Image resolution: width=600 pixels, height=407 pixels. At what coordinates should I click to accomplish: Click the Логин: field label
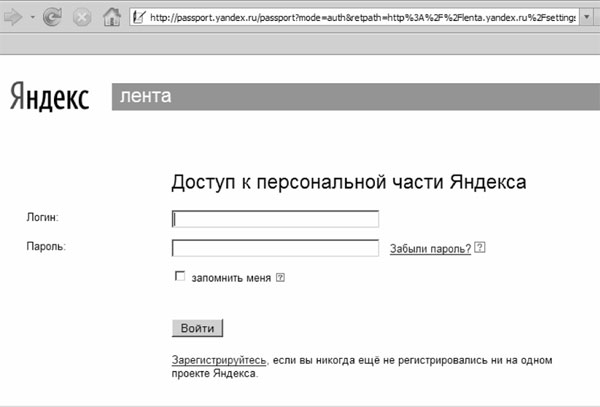(43, 217)
